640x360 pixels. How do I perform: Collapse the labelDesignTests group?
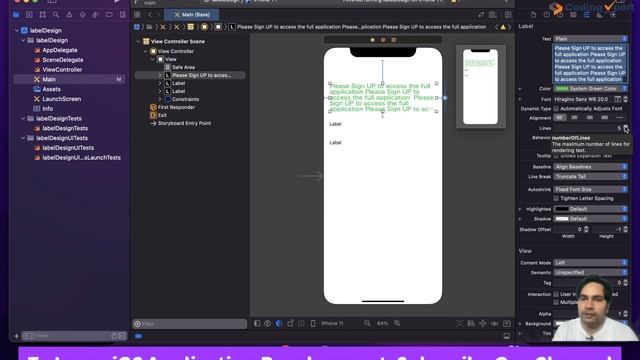23,118
